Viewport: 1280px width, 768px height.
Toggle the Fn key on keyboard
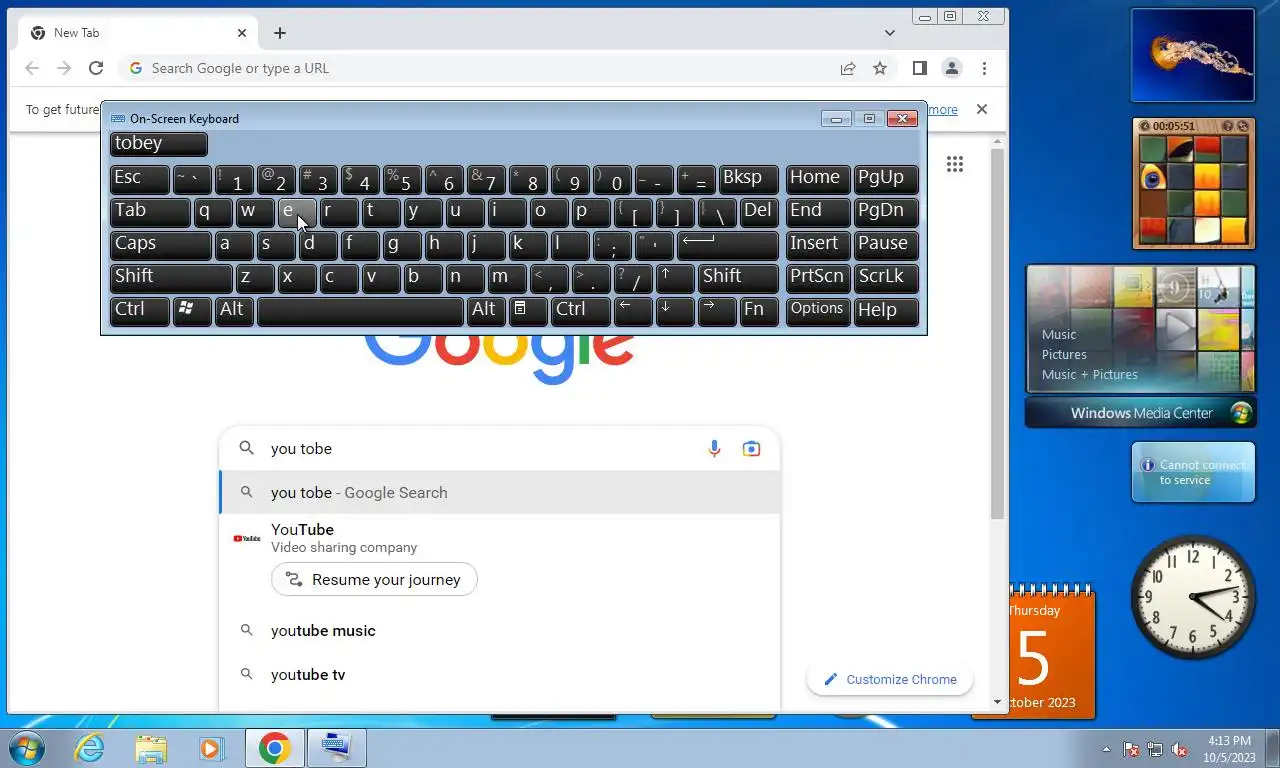click(759, 312)
